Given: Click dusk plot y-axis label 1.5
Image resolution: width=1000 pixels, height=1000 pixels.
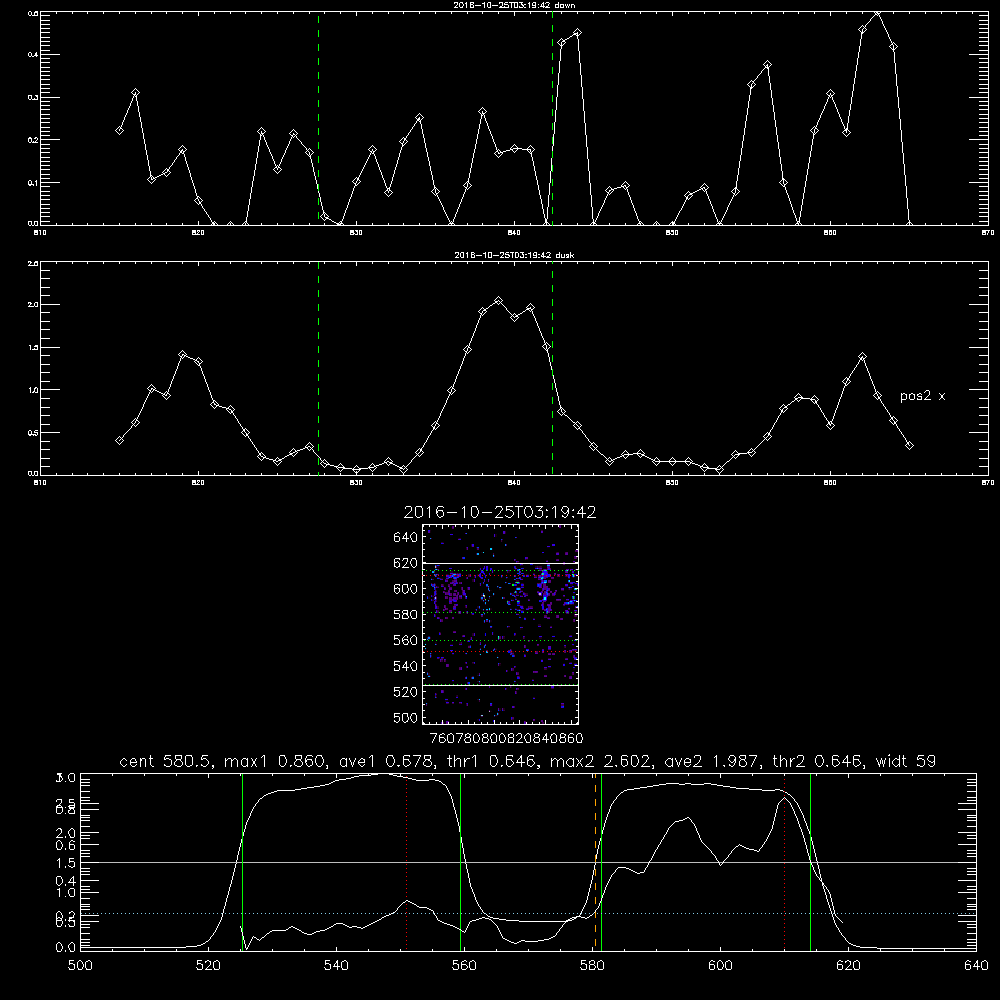Looking at the screenshot, I should coord(34,348).
